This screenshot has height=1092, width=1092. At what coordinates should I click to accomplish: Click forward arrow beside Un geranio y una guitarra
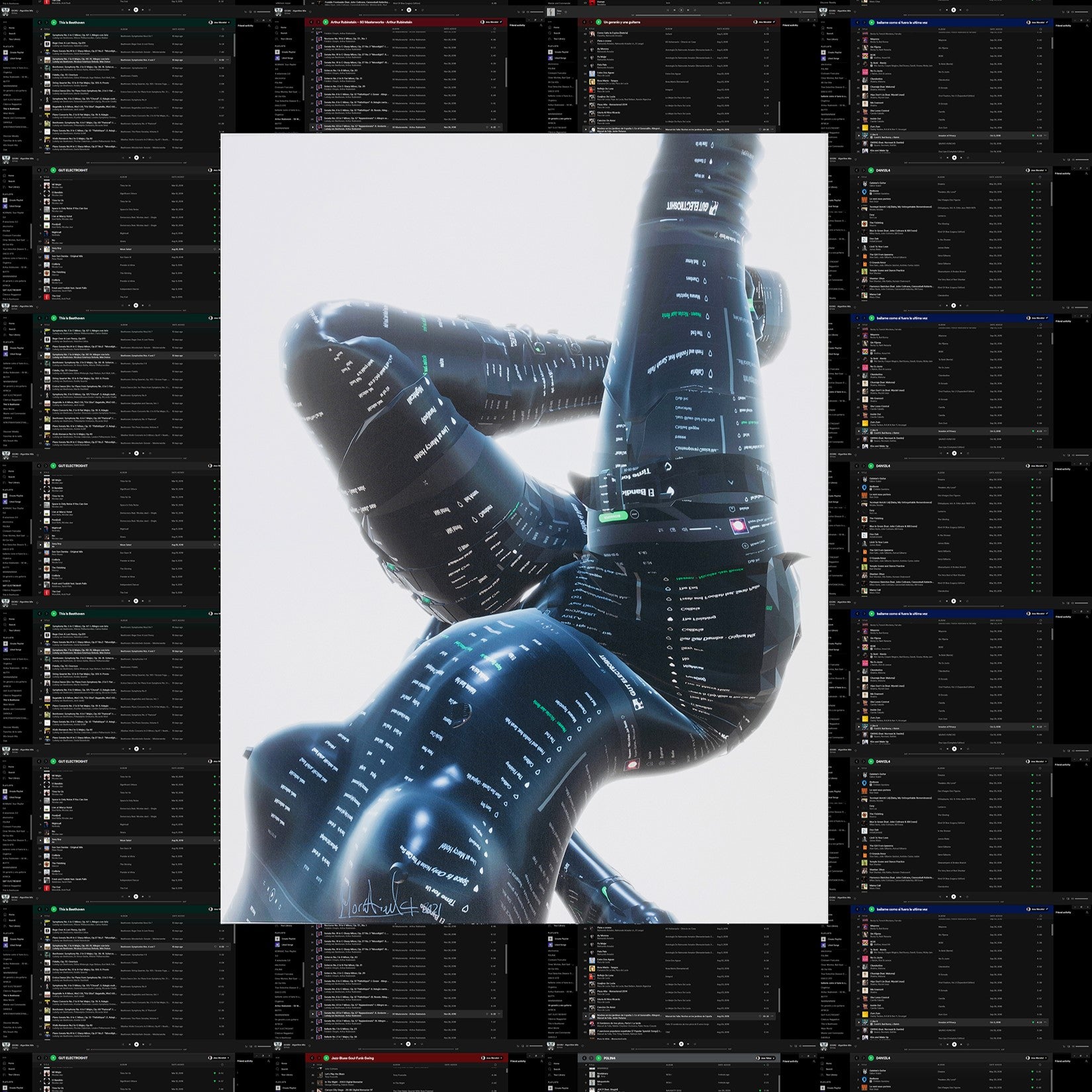(x=590, y=22)
